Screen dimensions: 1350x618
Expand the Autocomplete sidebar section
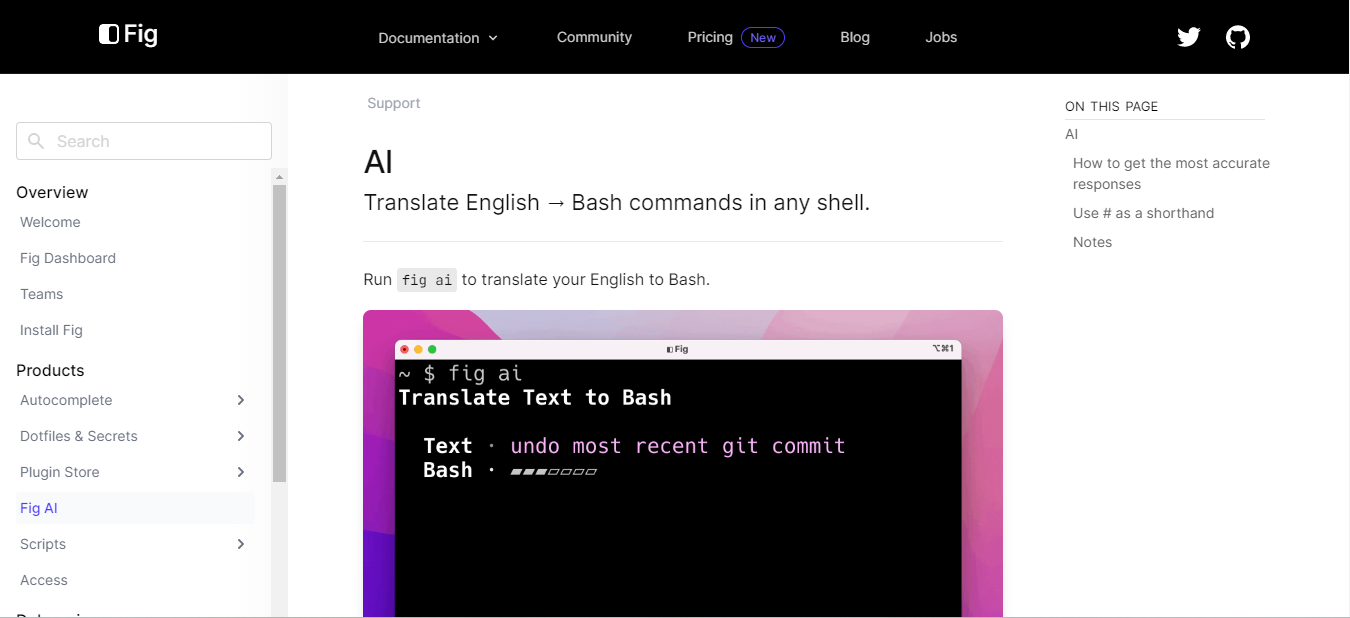[240, 400]
